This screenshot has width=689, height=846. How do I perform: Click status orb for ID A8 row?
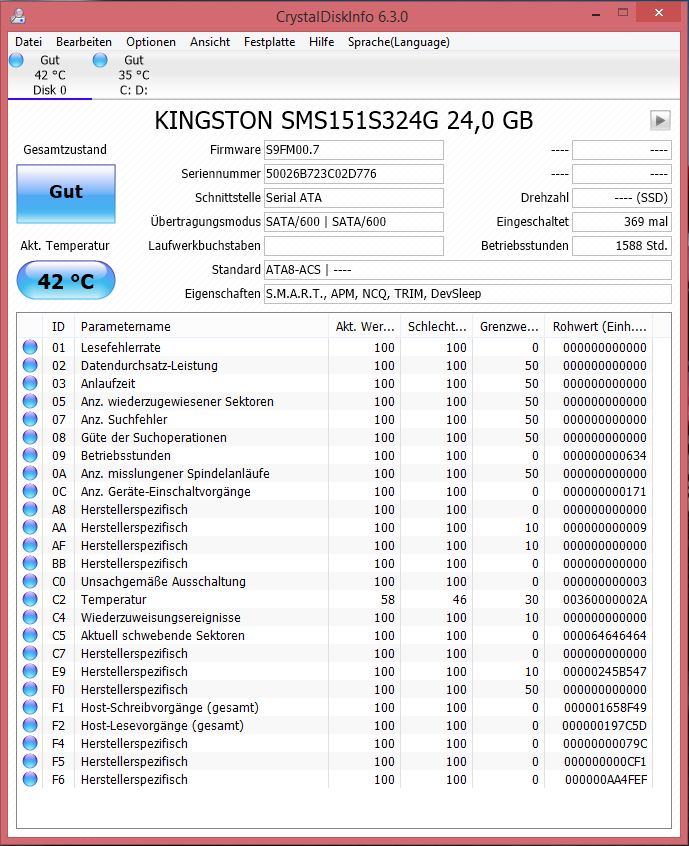pyautogui.click(x=30, y=509)
